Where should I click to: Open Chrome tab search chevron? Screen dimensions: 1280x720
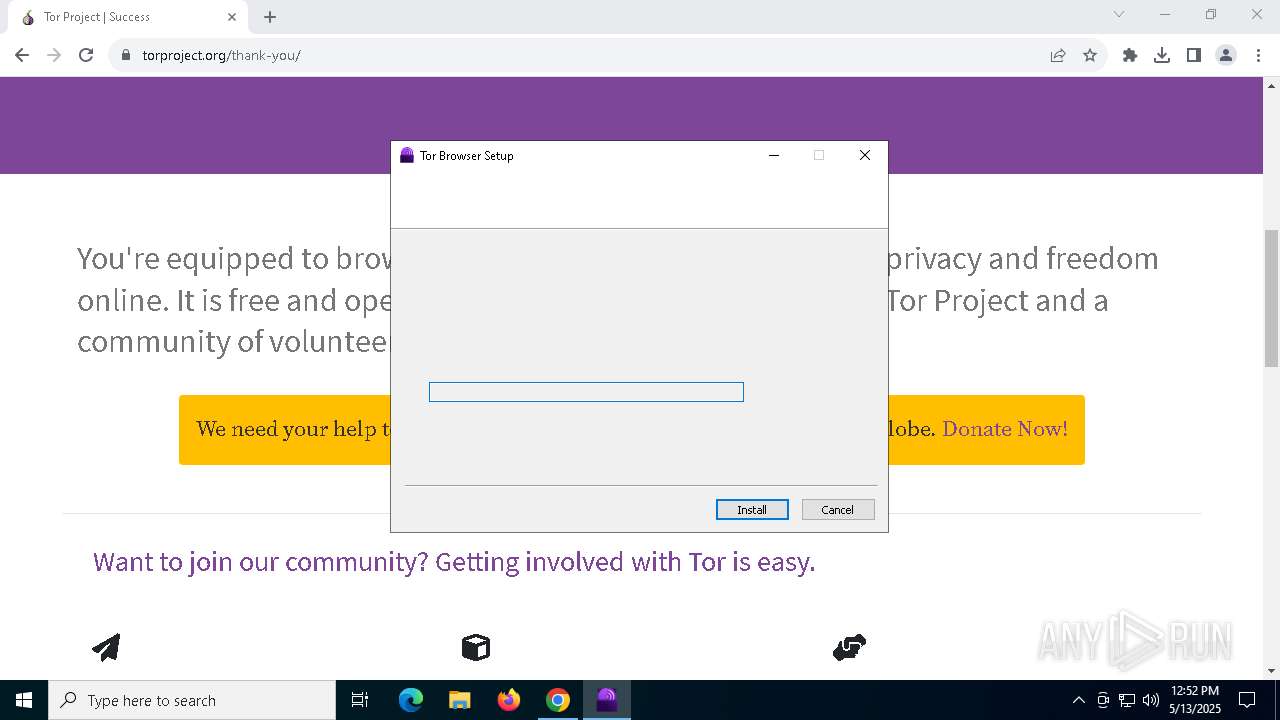point(1119,14)
